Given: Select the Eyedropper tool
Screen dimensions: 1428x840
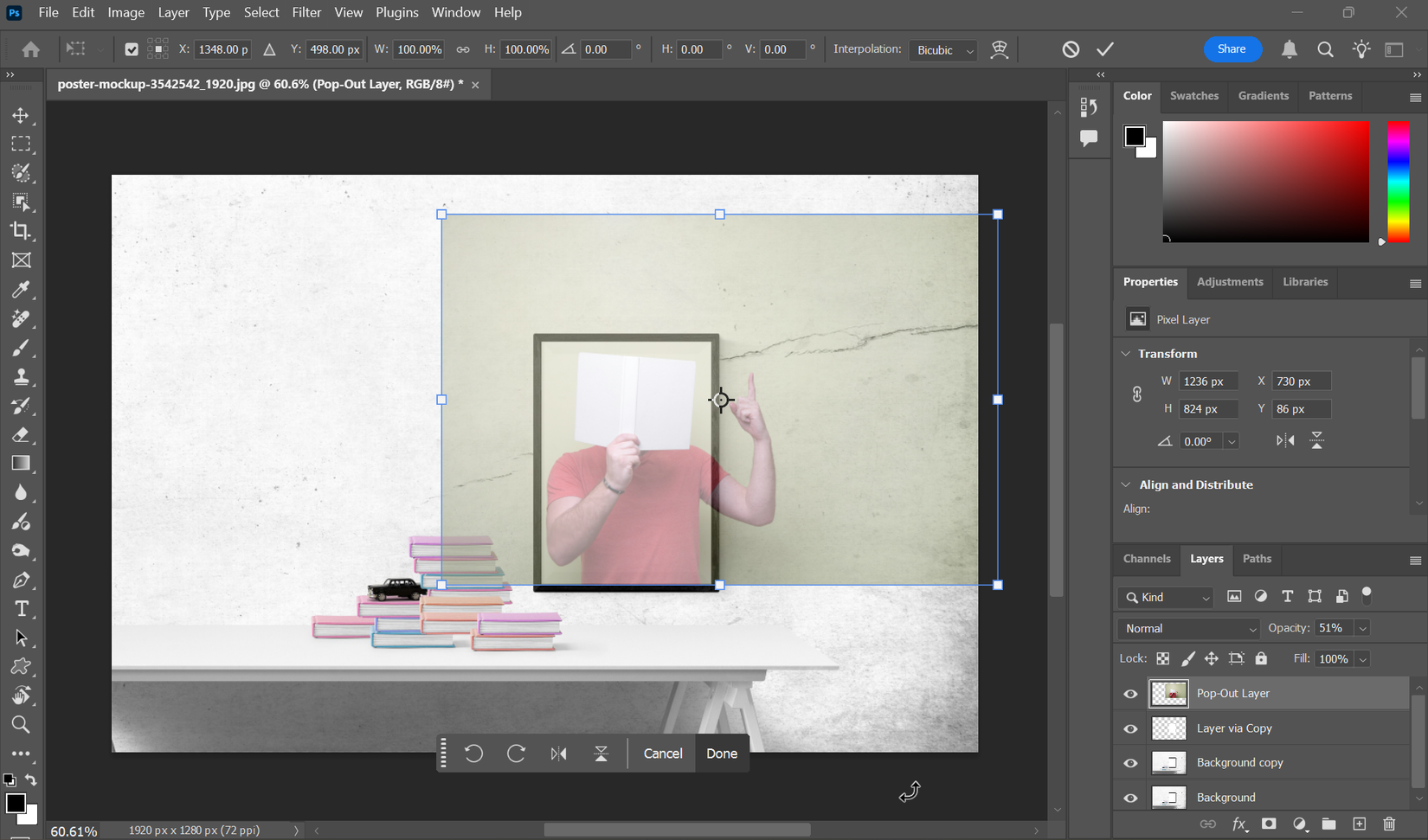Looking at the screenshot, I should [22, 289].
